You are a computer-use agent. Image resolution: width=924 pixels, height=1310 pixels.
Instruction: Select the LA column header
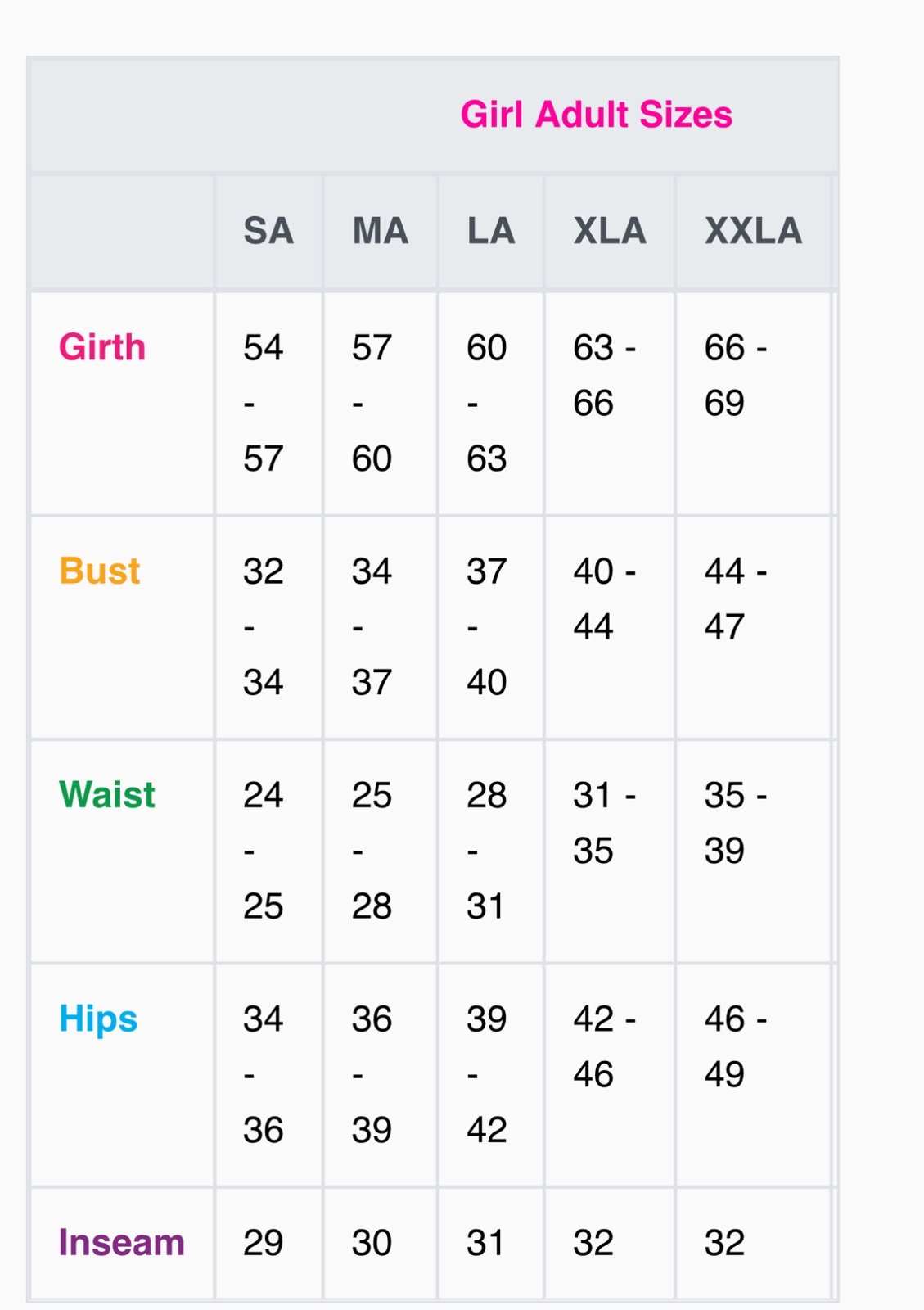(x=491, y=231)
